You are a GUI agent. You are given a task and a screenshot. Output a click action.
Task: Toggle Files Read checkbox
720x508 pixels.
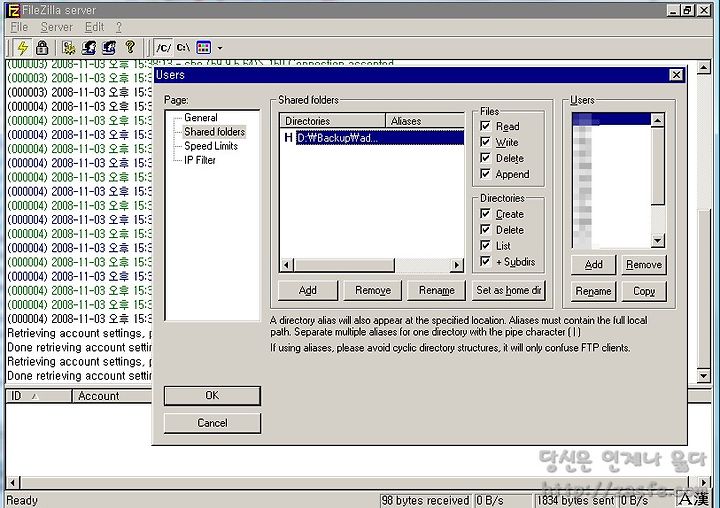click(485, 126)
